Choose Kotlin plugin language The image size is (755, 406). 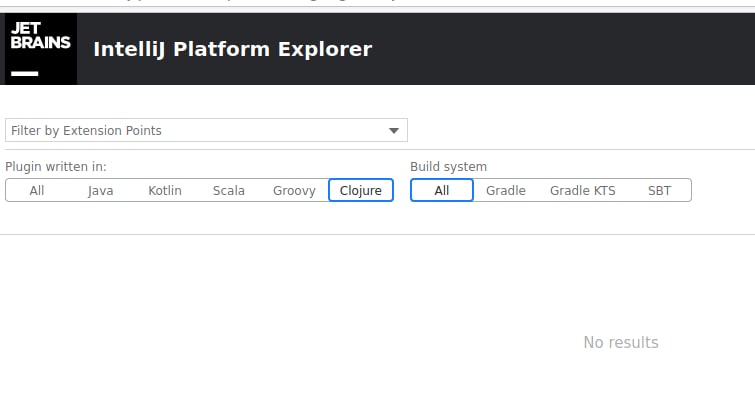[165, 190]
